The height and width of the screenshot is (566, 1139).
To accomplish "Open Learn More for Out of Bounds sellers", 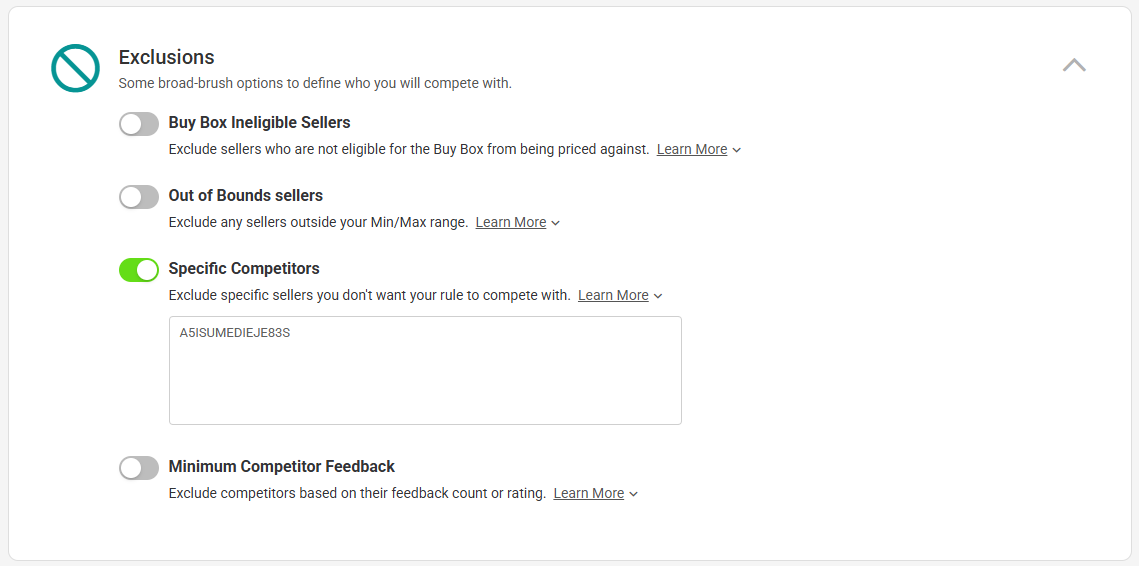I will pyautogui.click(x=511, y=222).
